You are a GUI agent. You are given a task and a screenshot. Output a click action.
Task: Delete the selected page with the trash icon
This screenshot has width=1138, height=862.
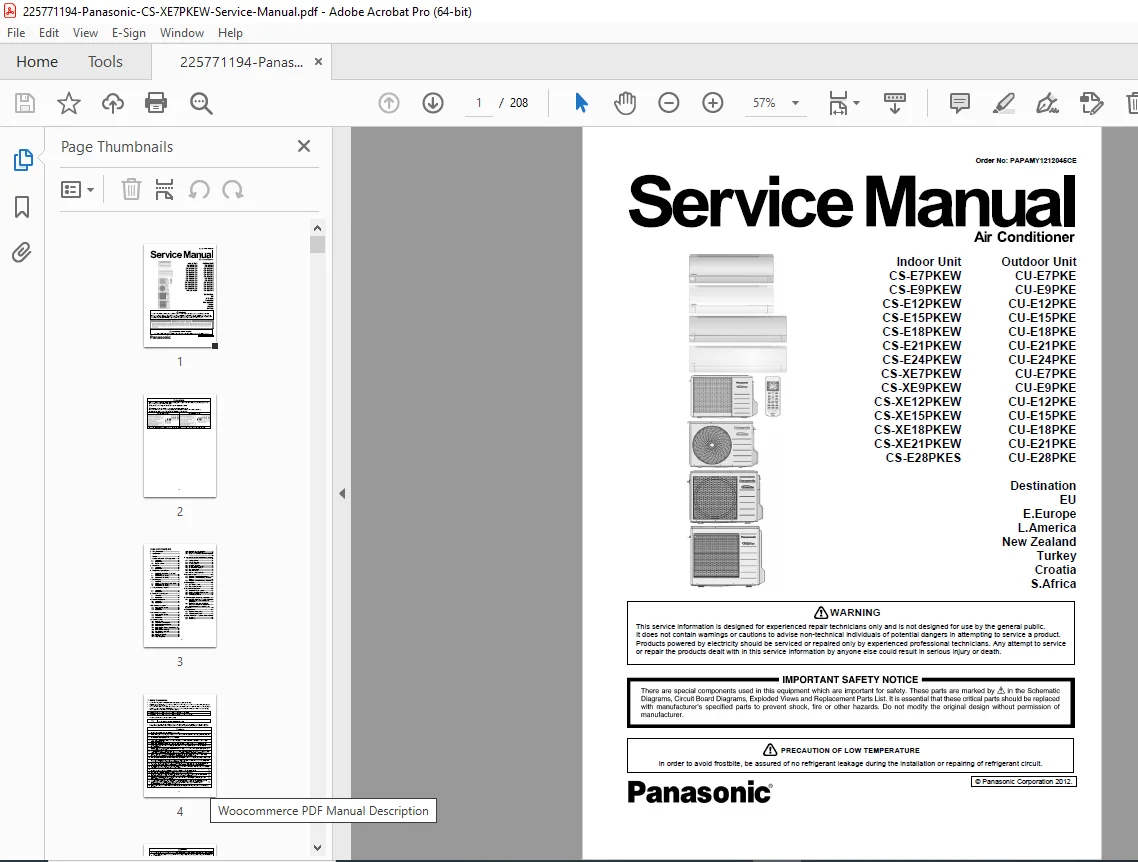click(131, 190)
